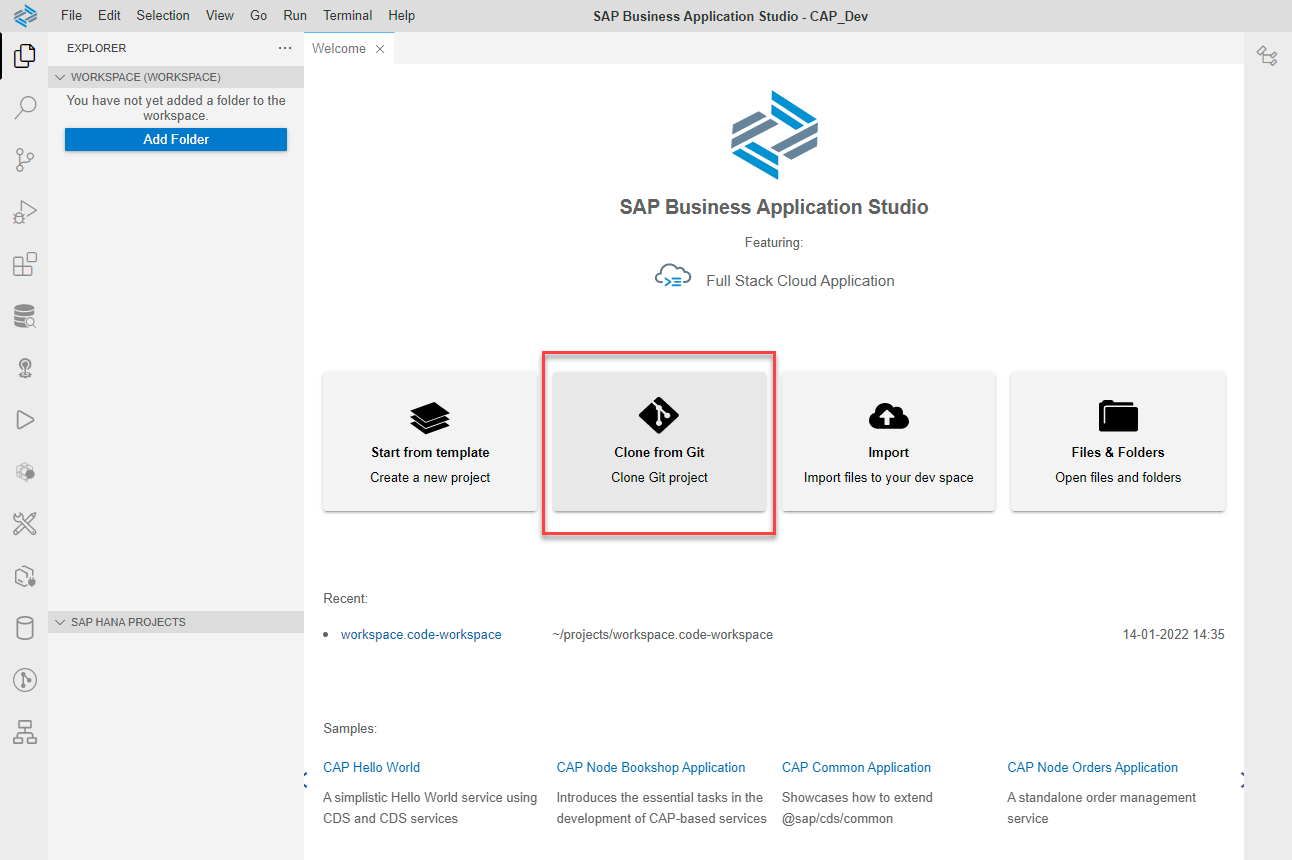
Task: Open the File menu
Action: [x=71, y=16]
